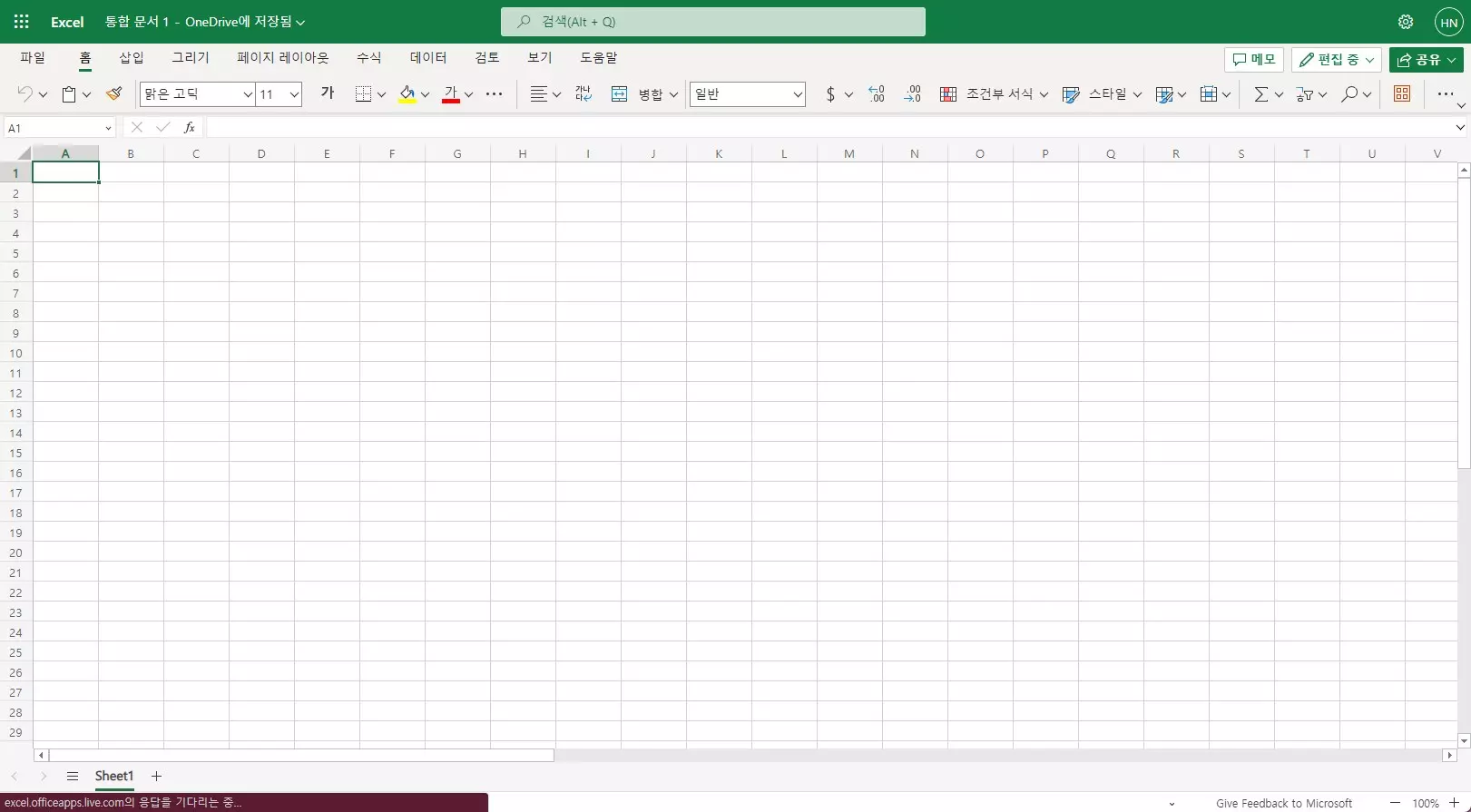The width and height of the screenshot is (1471, 812).
Task: Switch to the 페이지 레이아웃 tab
Action: [283, 58]
